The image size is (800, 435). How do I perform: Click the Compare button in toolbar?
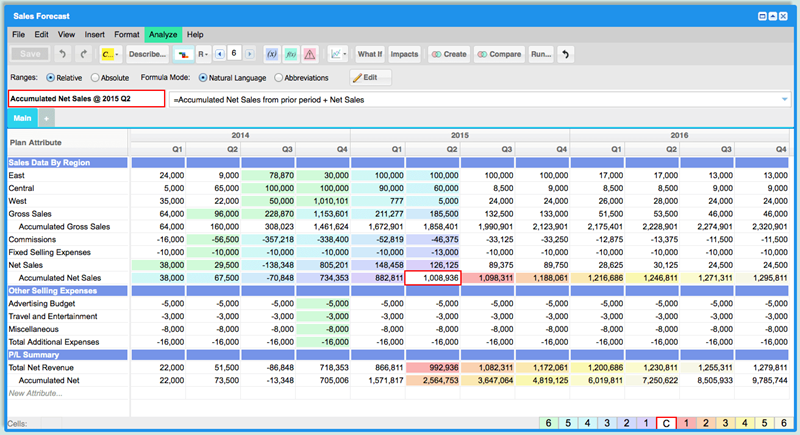point(498,54)
